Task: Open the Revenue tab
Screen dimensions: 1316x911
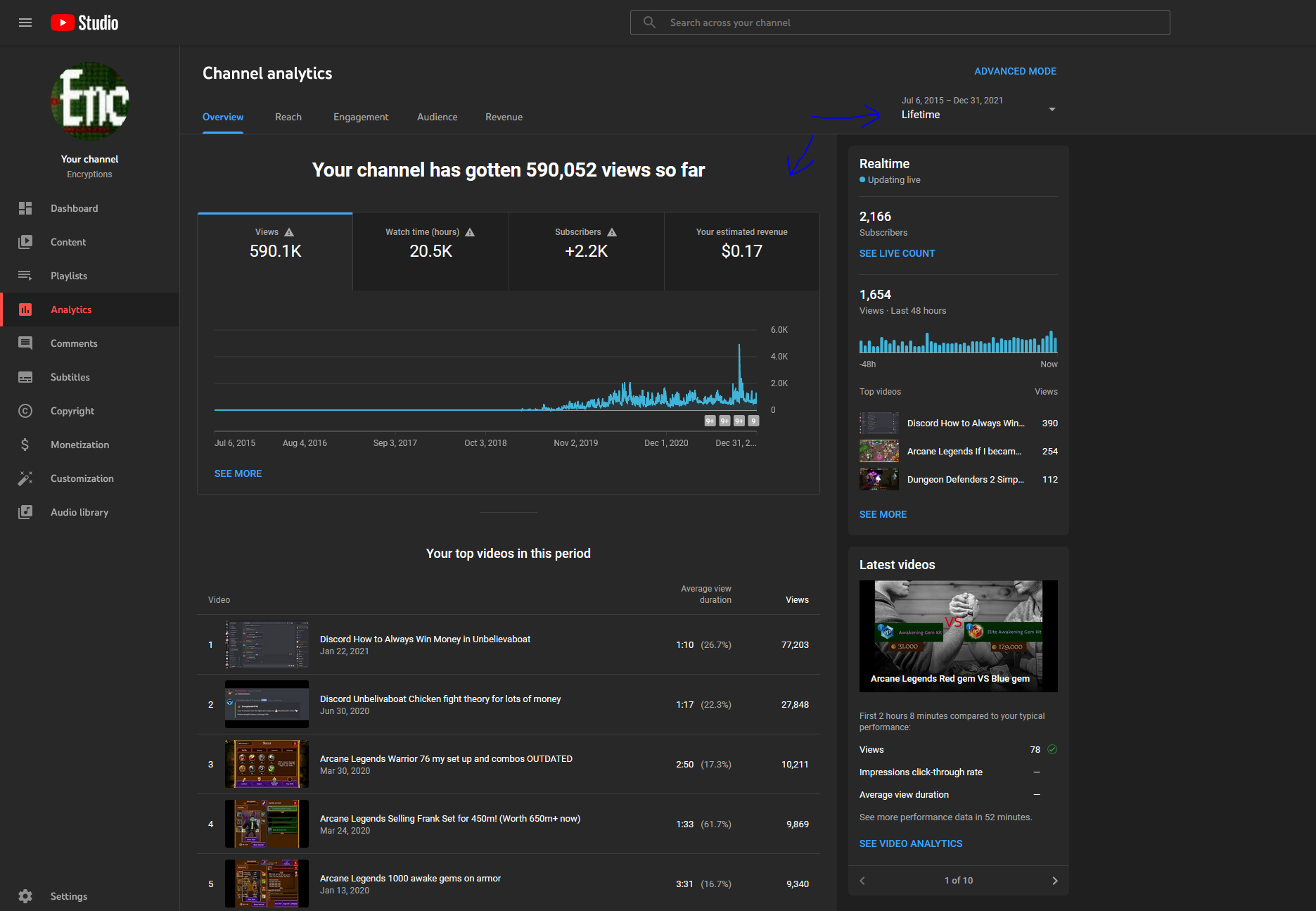Action: tap(504, 117)
